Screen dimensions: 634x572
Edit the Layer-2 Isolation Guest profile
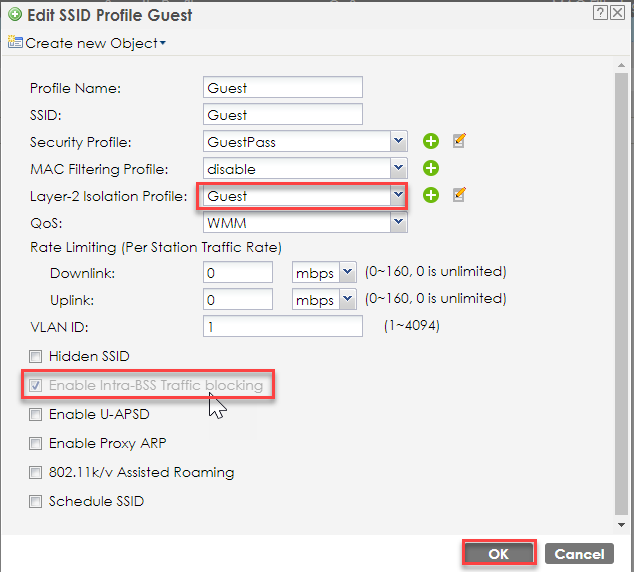pos(459,194)
